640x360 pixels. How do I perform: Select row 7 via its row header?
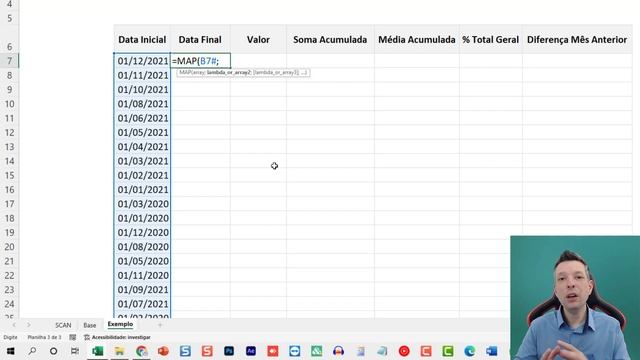click(9, 61)
